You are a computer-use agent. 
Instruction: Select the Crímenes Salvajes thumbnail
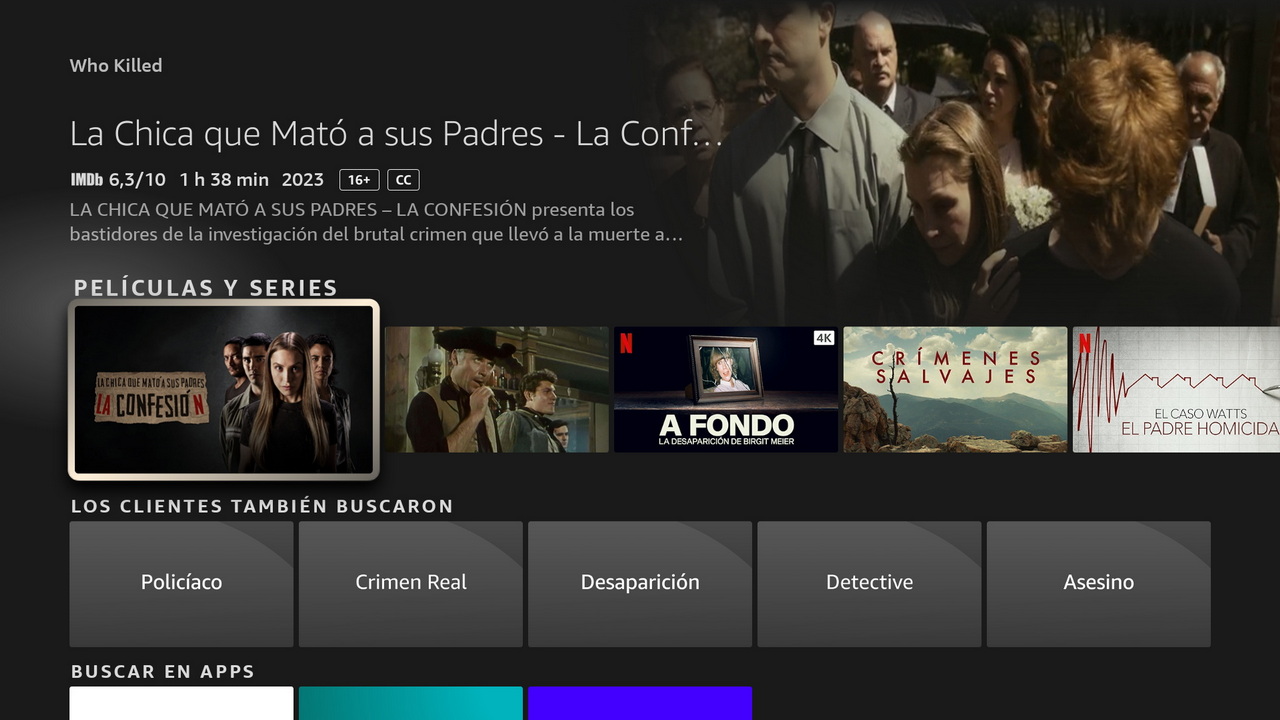pyautogui.click(x=955, y=389)
